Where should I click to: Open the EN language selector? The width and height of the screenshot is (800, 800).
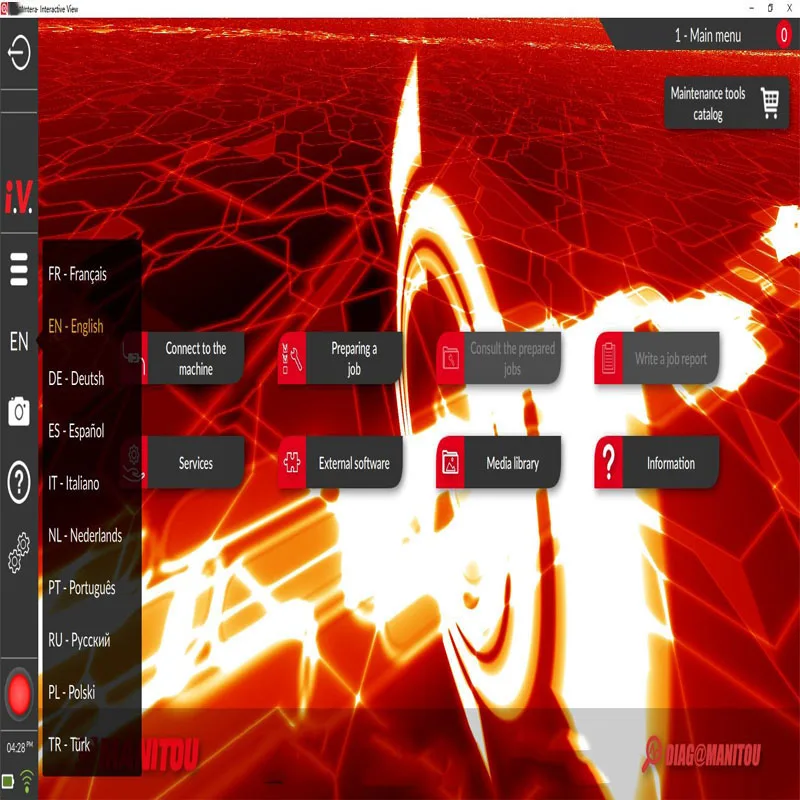16,341
